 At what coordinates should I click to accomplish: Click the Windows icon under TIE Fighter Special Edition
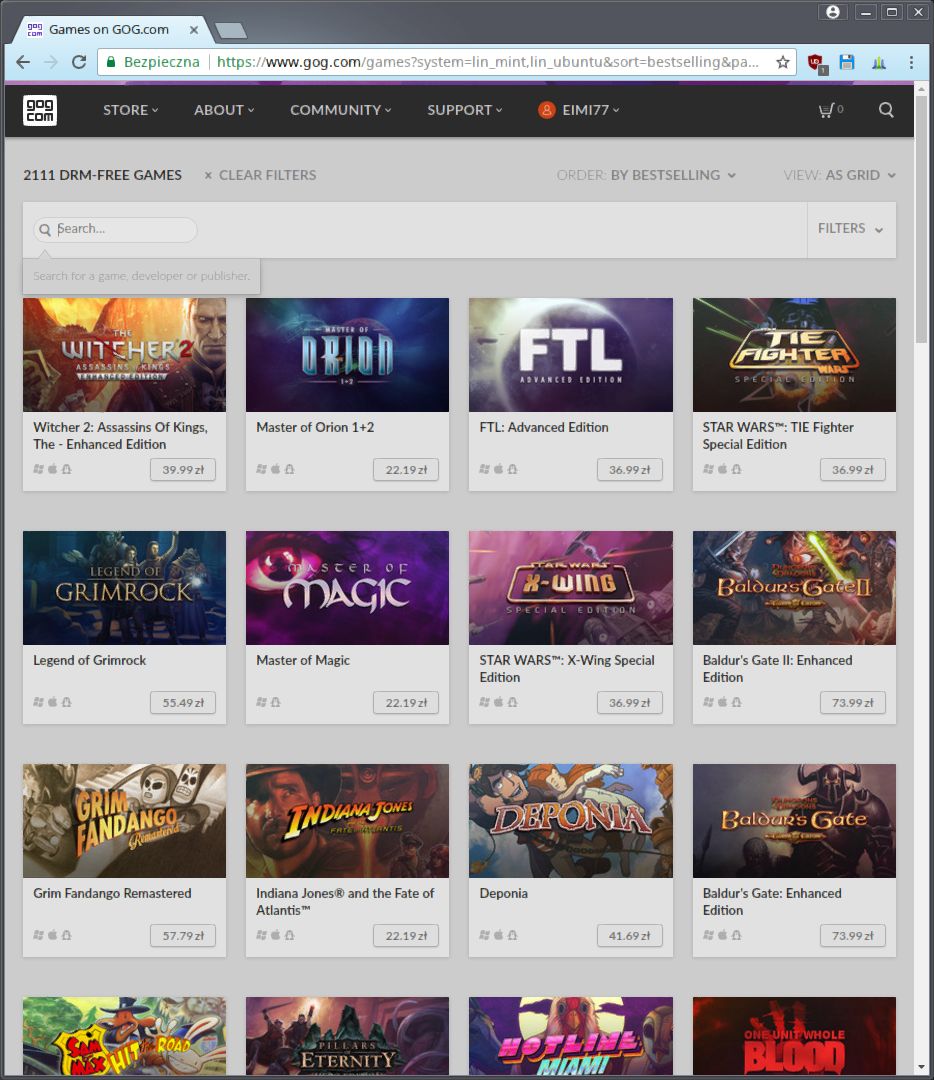tap(708, 469)
